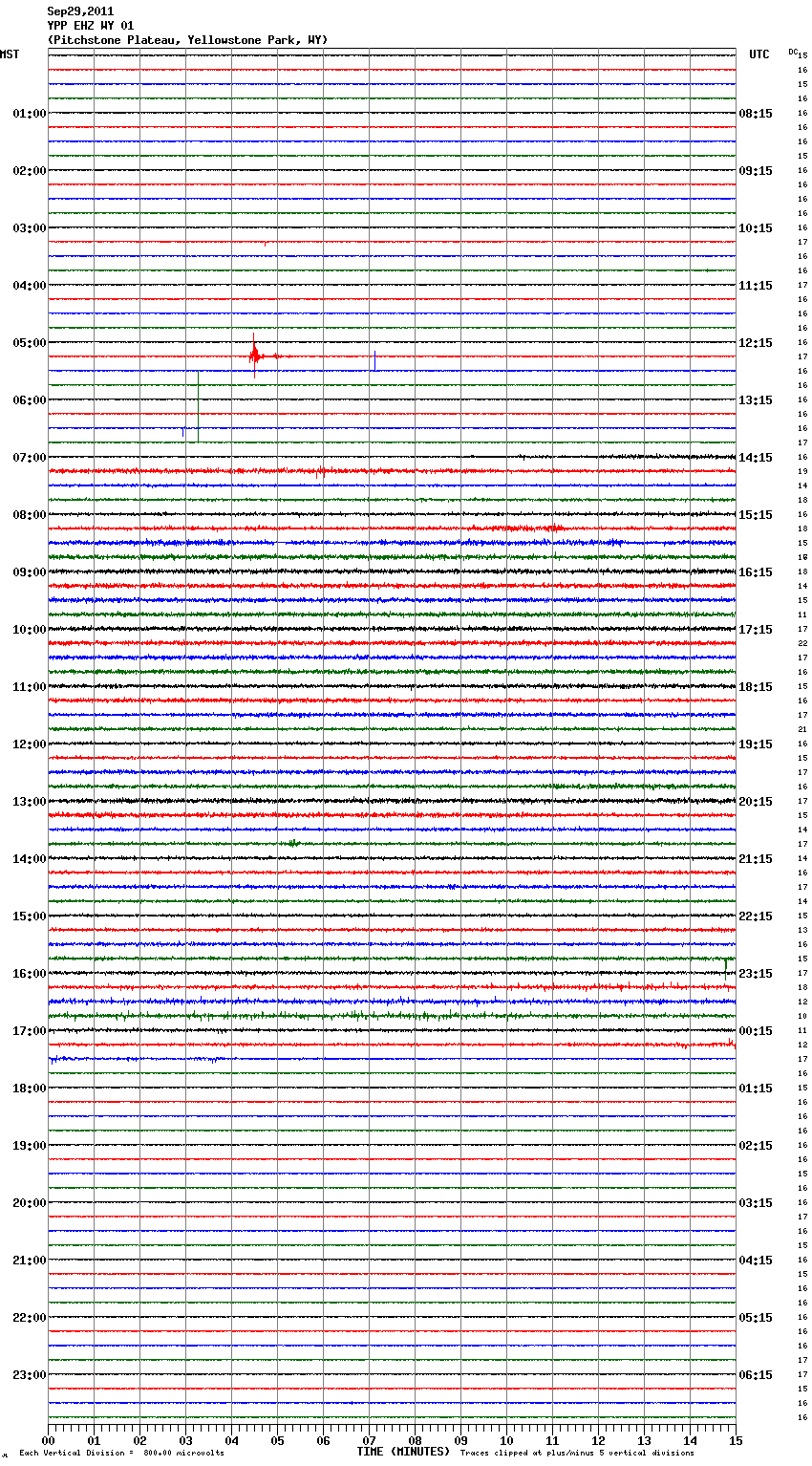Click the tall green spike below 06:00
This screenshot has width=812, height=1466.
198,406
